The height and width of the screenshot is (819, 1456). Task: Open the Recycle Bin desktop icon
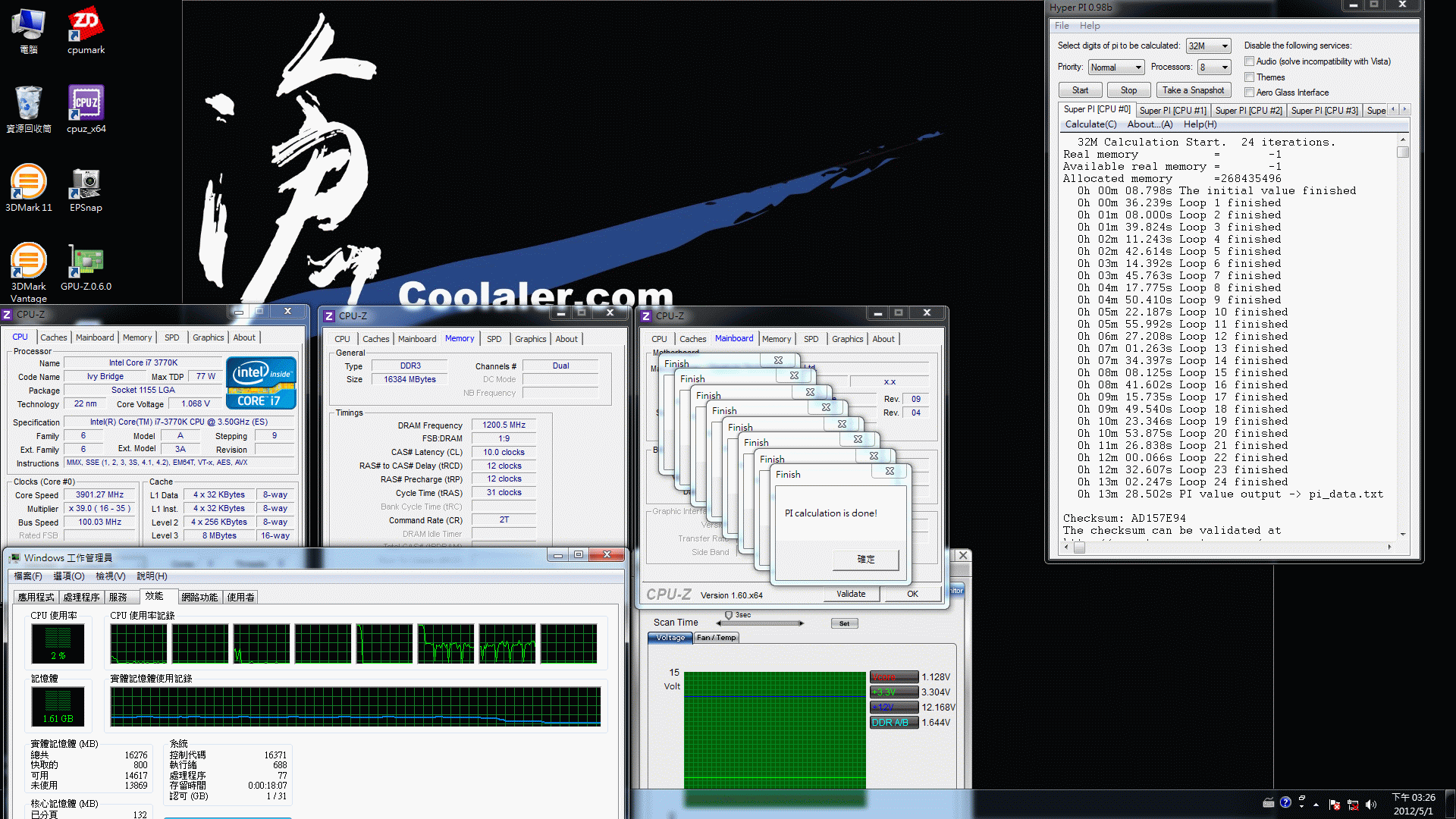point(29,109)
